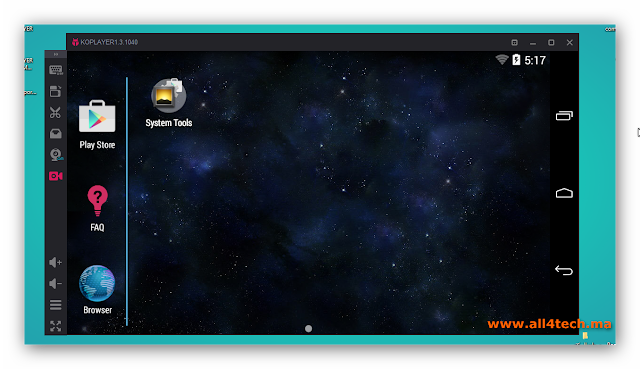Tap the Android recent apps button
This screenshot has height=369, width=640.
pyautogui.click(x=564, y=116)
